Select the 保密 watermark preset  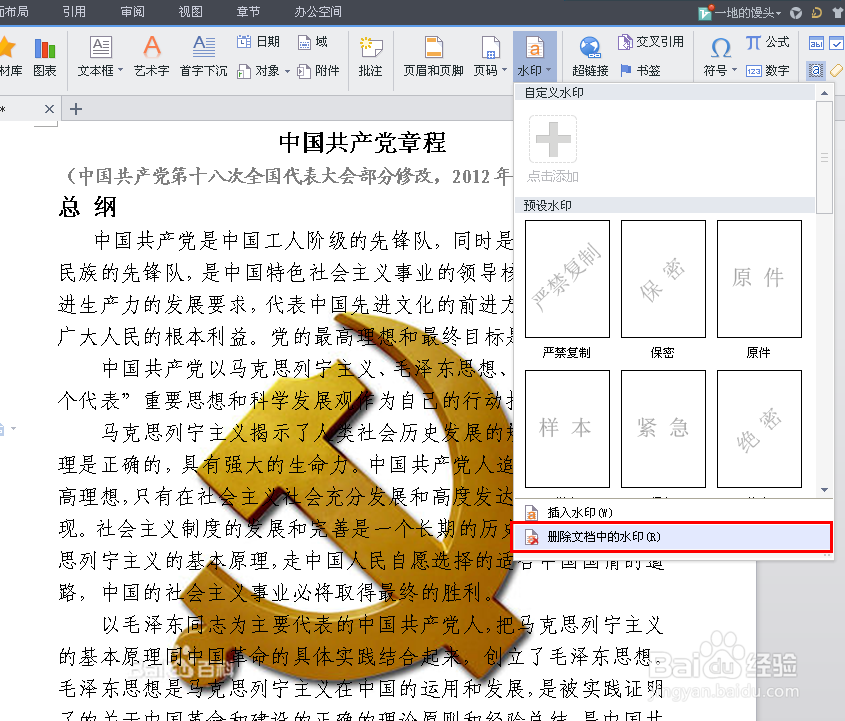(x=663, y=278)
